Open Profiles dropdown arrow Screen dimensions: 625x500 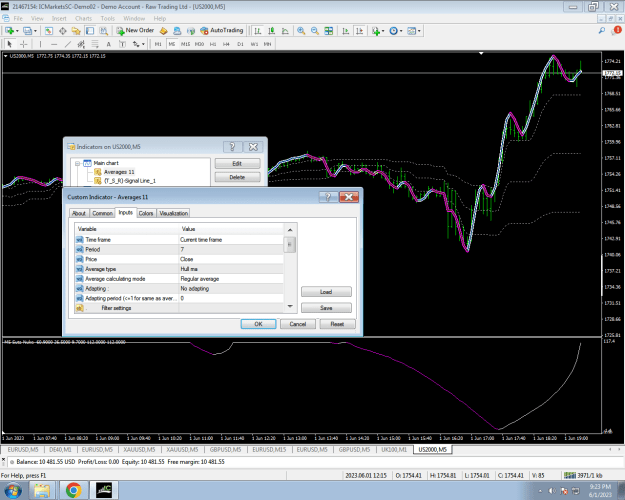(x=35, y=31)
